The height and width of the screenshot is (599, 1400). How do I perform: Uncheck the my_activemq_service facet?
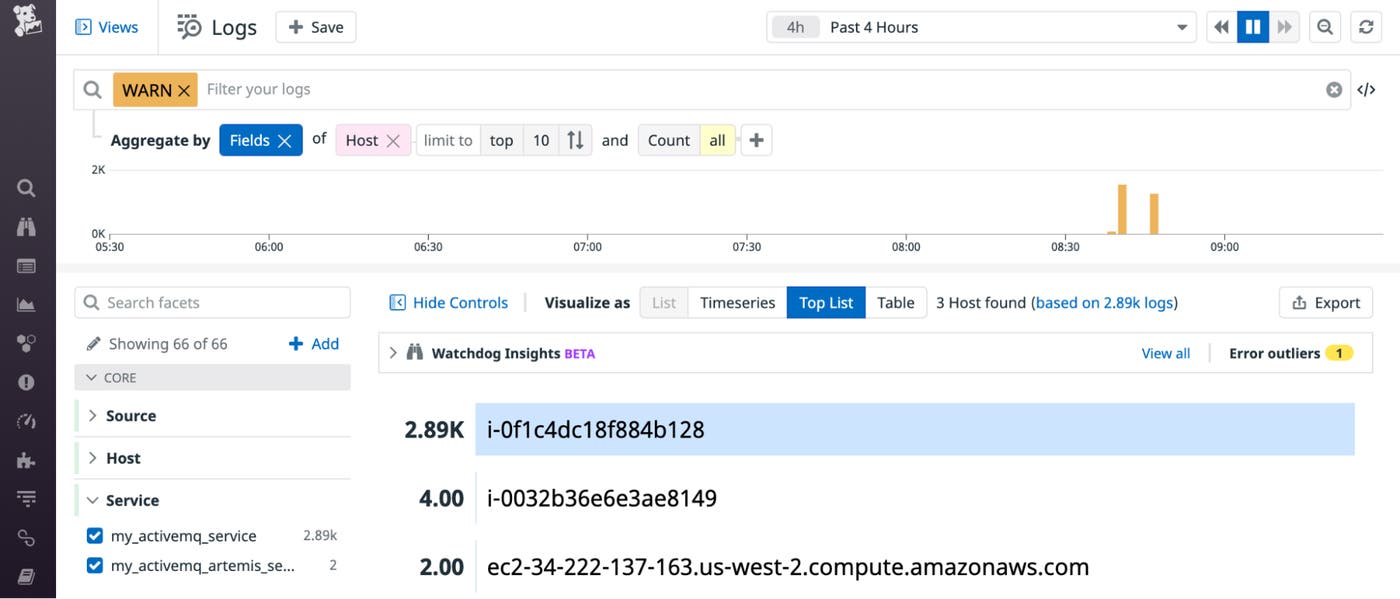[94, 535]
